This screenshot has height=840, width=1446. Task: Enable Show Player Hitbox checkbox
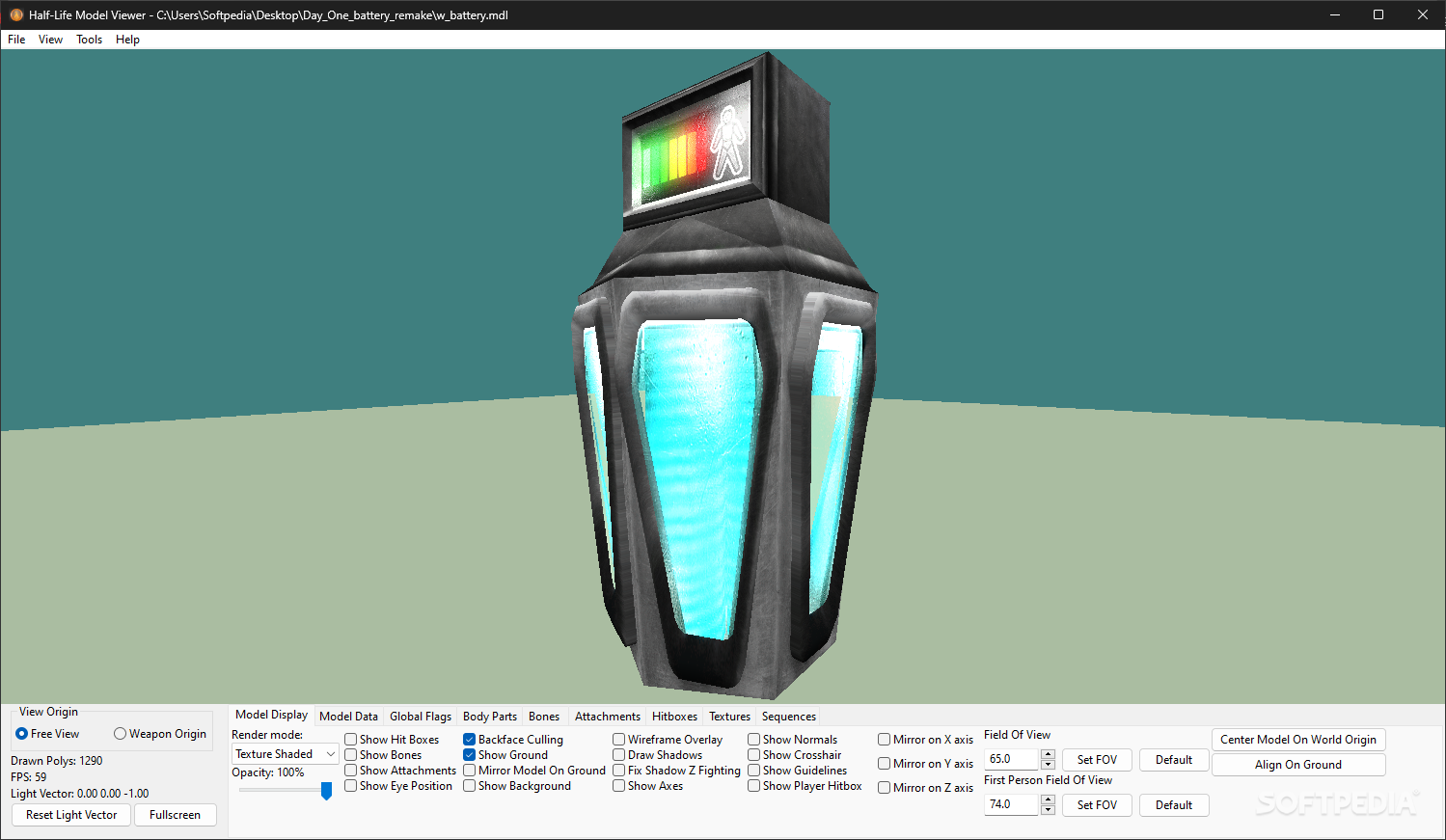click(805, 785)
